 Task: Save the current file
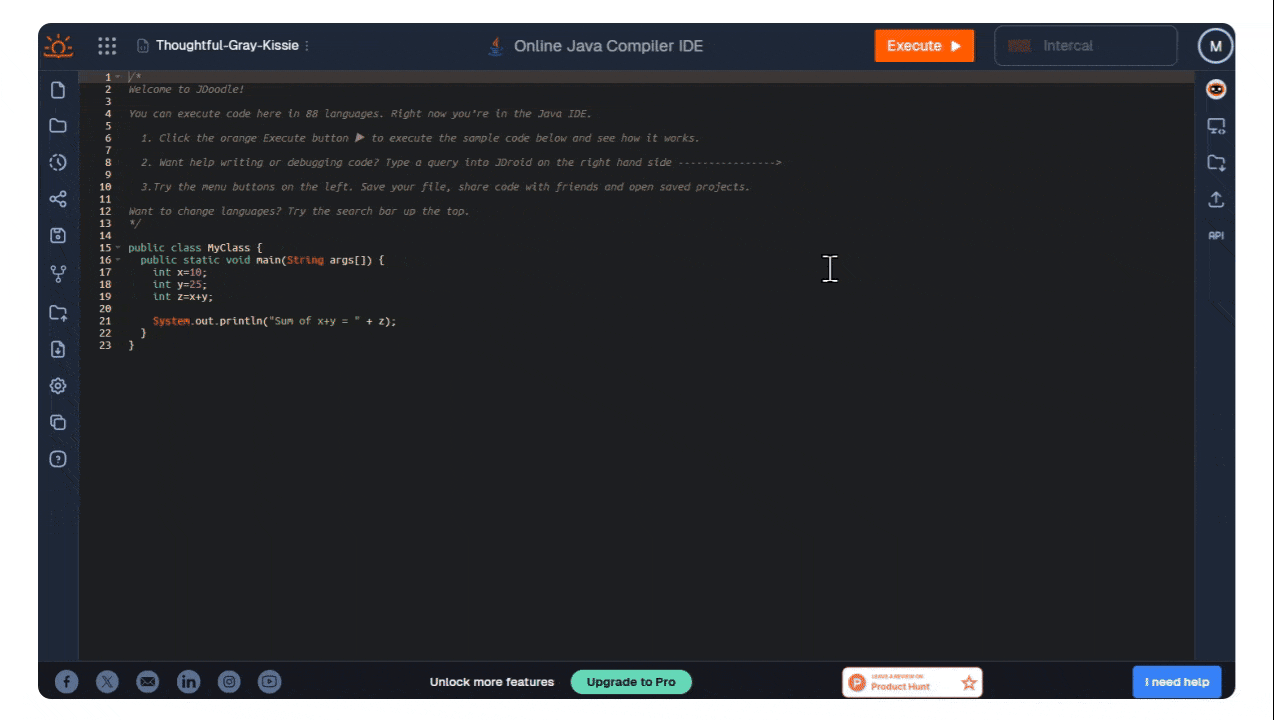point(58,235)
